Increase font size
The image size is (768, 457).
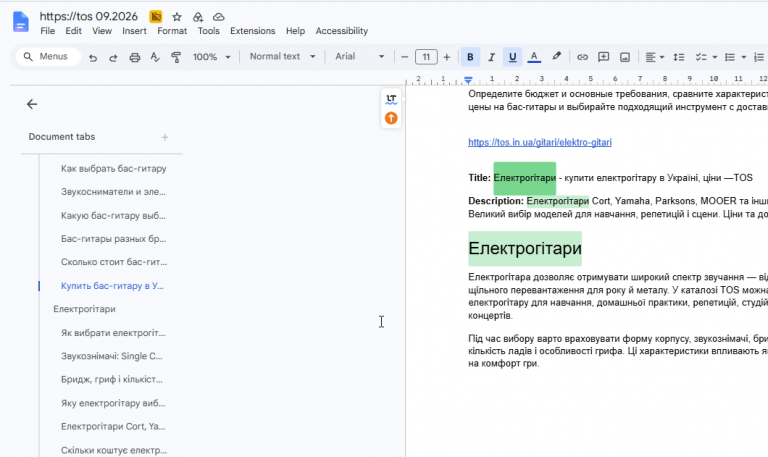(x=447, y=57)
